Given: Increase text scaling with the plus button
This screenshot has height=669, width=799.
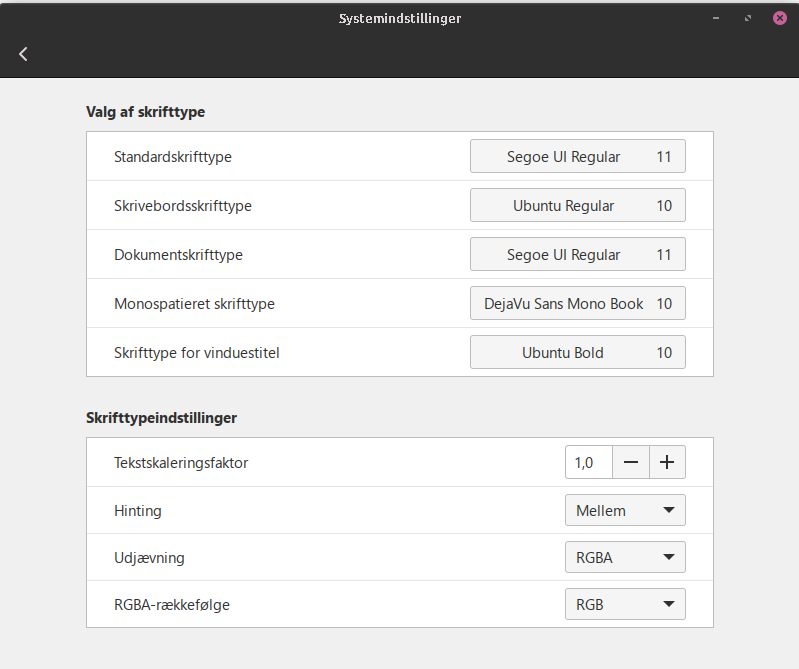Looking at the screenshot, I should point(667,462).
